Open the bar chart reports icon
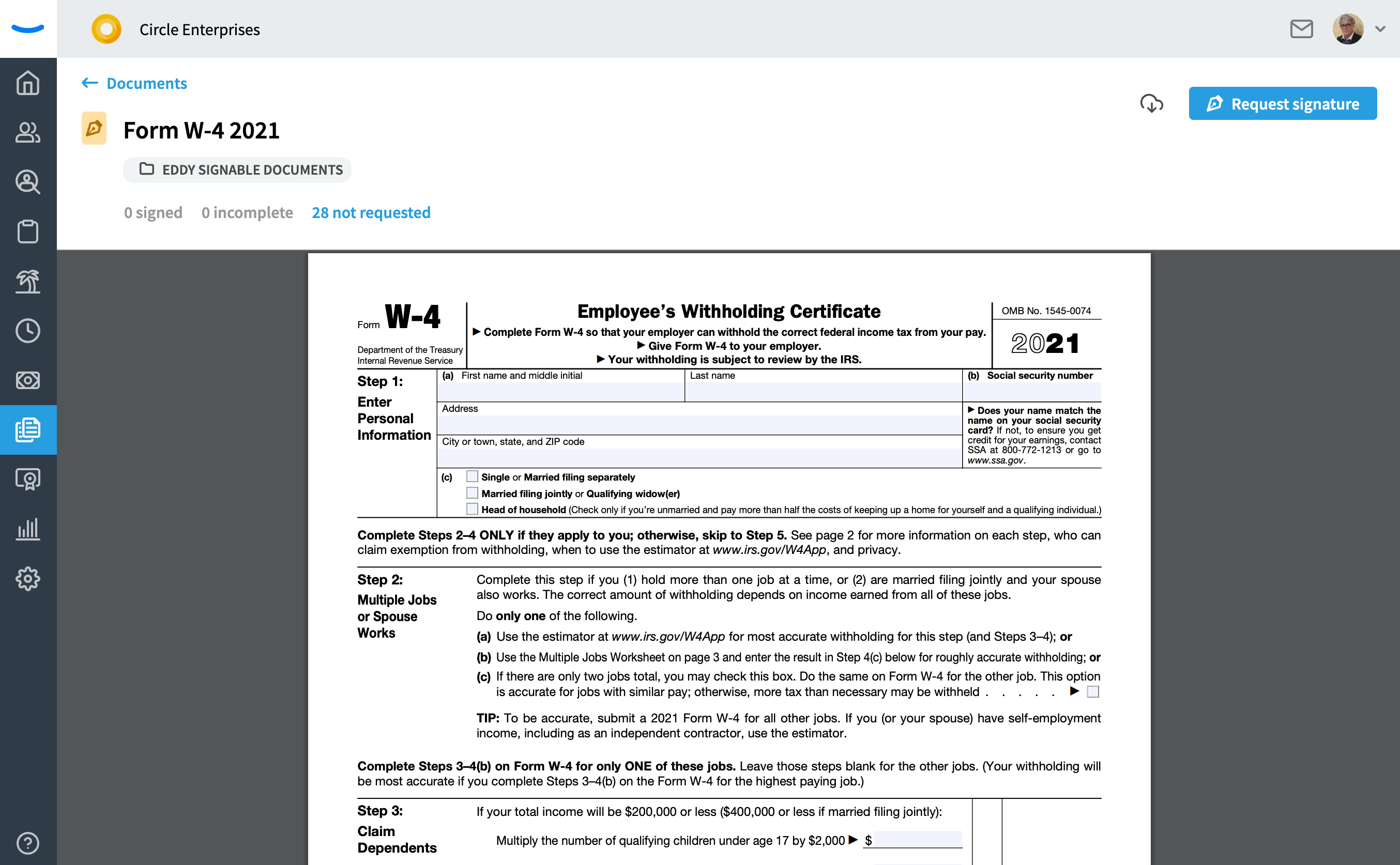Image resolution: width=1400 pixels, height=865 pixels. point(27,529)
